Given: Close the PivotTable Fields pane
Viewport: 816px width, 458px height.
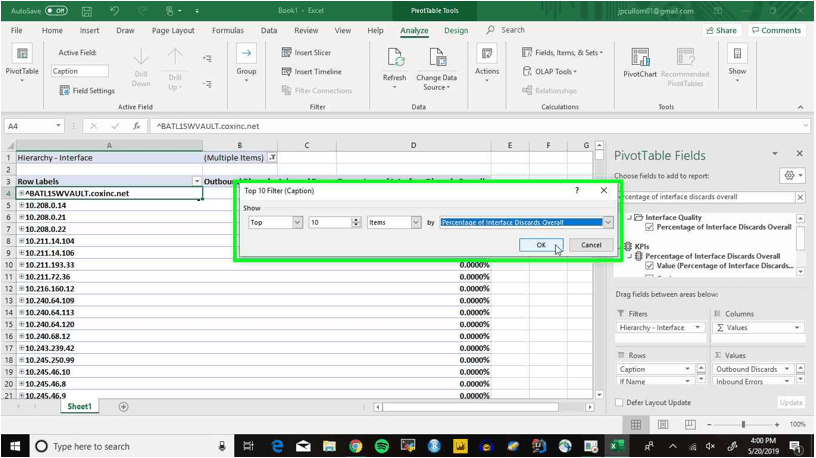Looking at the screenshot, I should pyautogui.click(x=799, y=154).
